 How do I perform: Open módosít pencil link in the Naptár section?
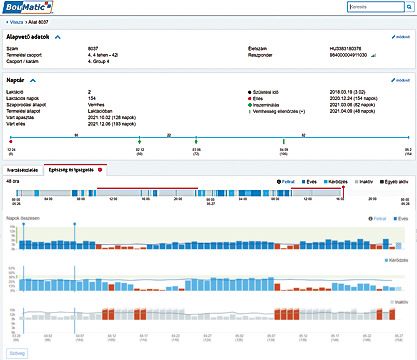[x=401, y=80]
